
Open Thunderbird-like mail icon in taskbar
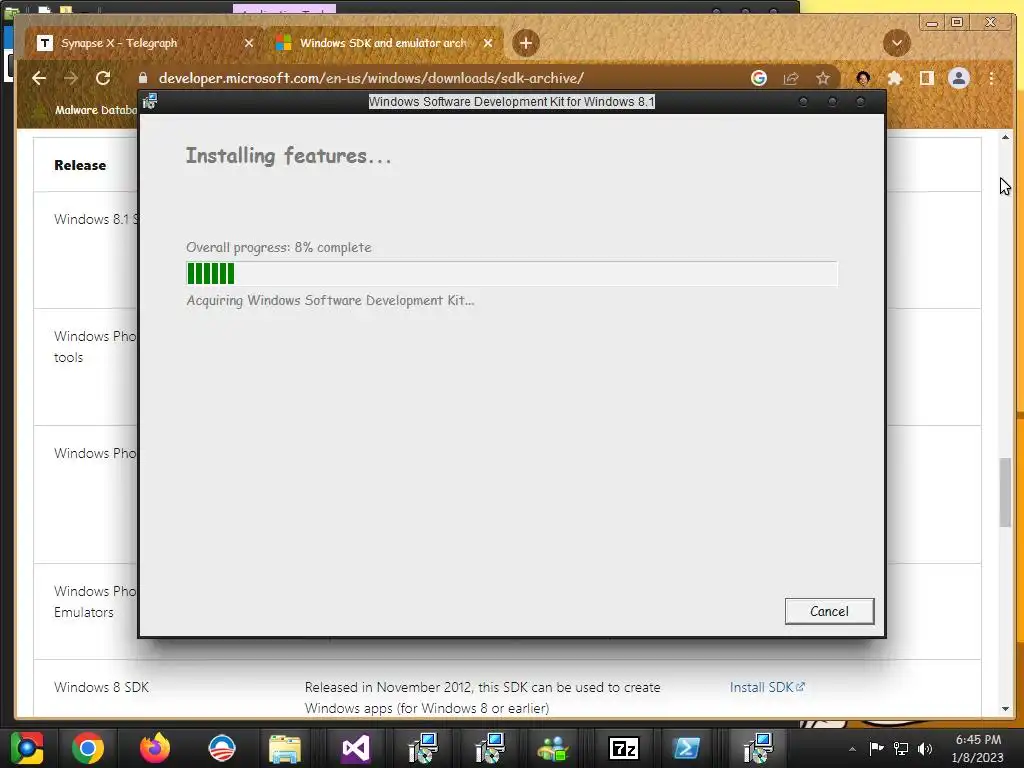pos(222,748)
